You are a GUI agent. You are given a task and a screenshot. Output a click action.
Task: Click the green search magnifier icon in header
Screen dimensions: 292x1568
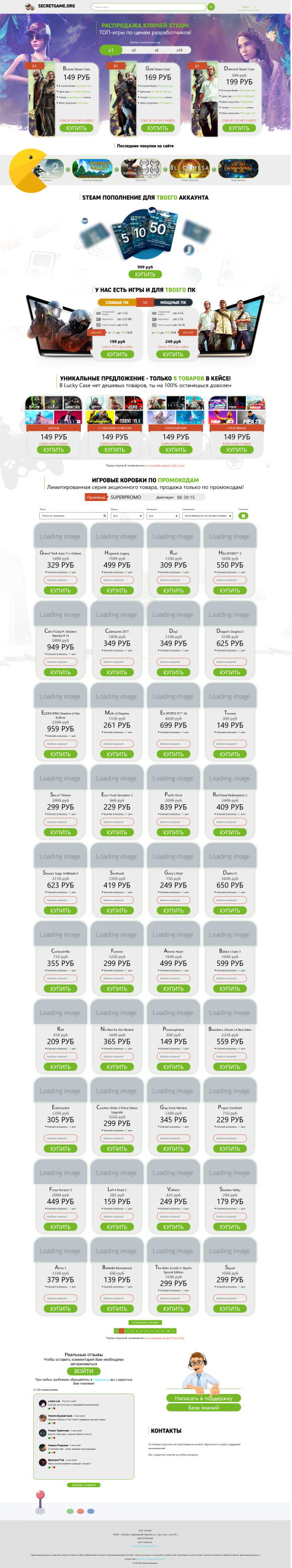[x=211, y=7]
